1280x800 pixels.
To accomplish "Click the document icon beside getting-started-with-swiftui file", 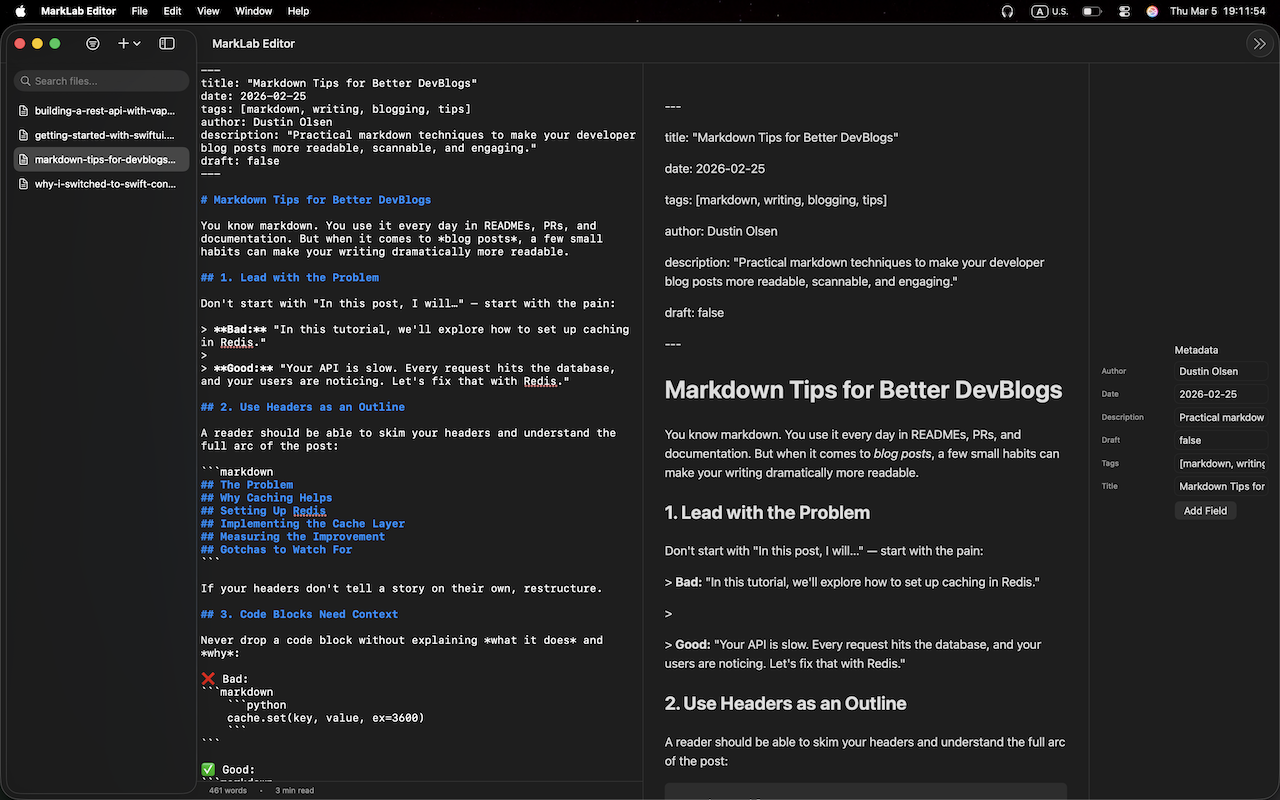I will (x=22, y=135).
